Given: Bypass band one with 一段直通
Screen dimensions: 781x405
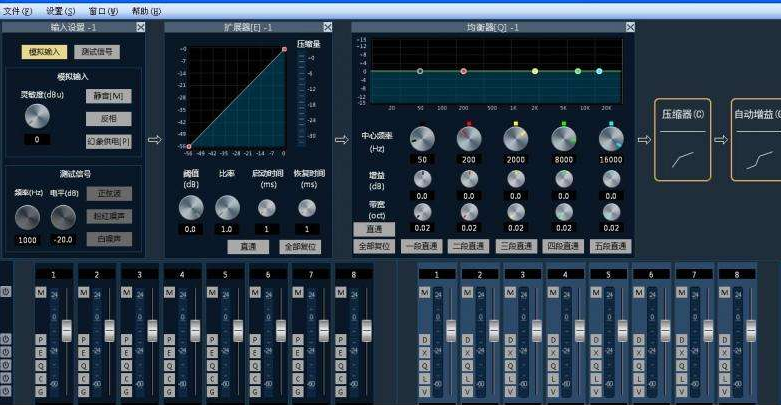Looking at the screenshot, I should (x=421, y=247).
